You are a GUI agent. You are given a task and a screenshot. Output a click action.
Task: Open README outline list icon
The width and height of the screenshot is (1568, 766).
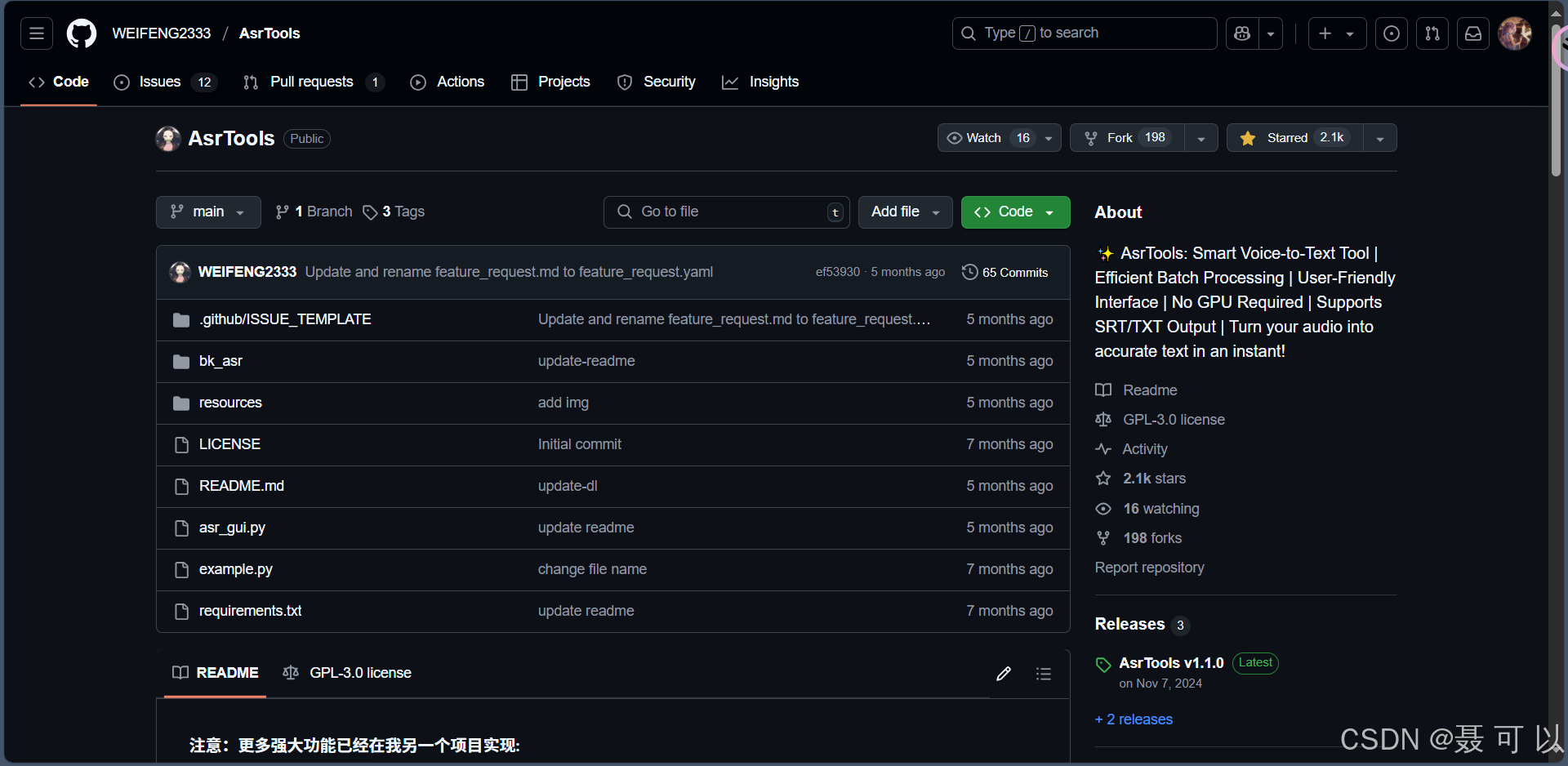tap(1044, 674)
